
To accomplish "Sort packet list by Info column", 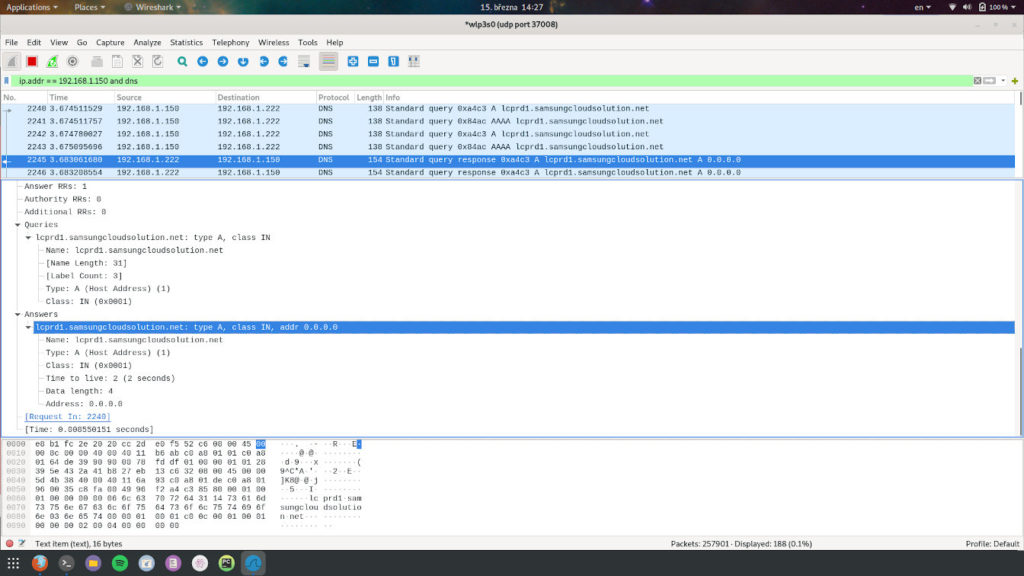I will (699, 97).
